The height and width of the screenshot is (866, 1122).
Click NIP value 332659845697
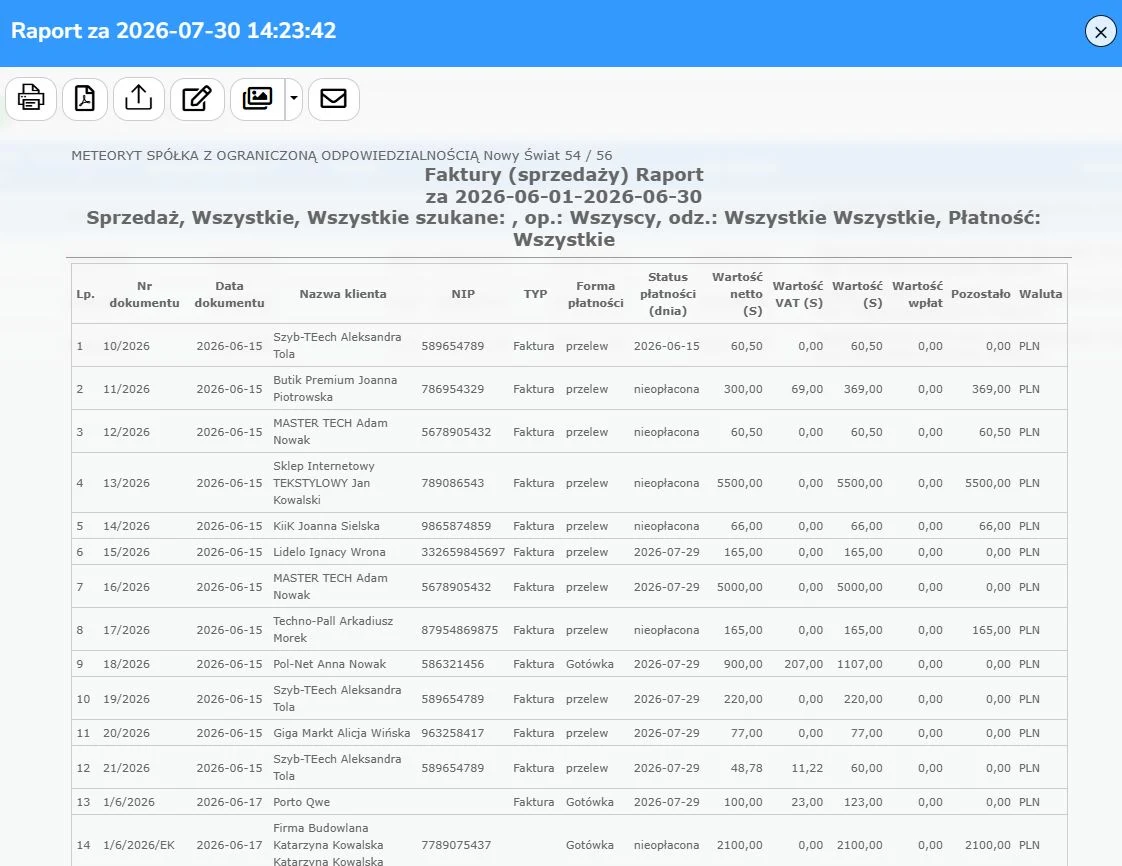point(463,553)
